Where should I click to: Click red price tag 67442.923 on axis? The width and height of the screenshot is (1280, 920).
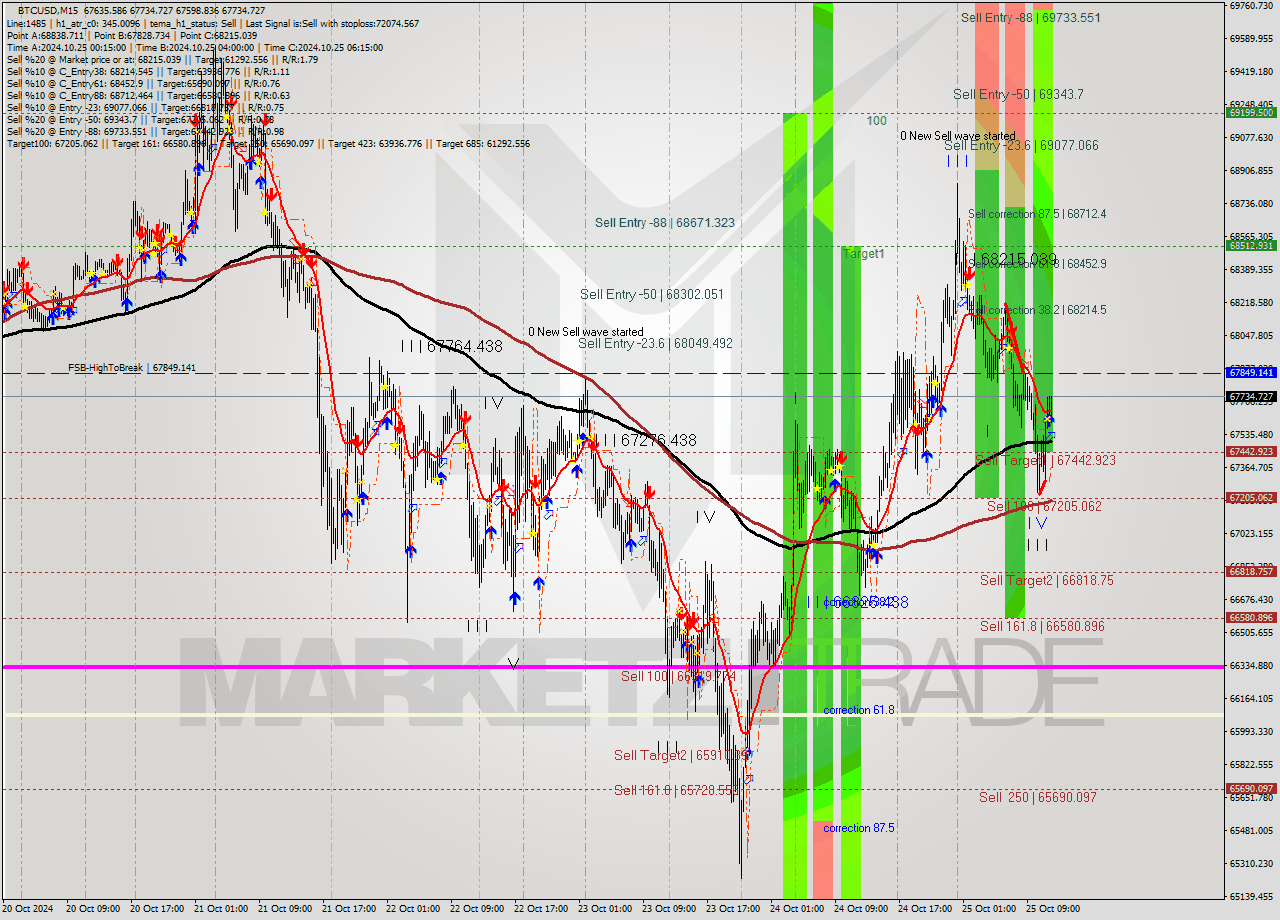click(x=1250, y=451)
